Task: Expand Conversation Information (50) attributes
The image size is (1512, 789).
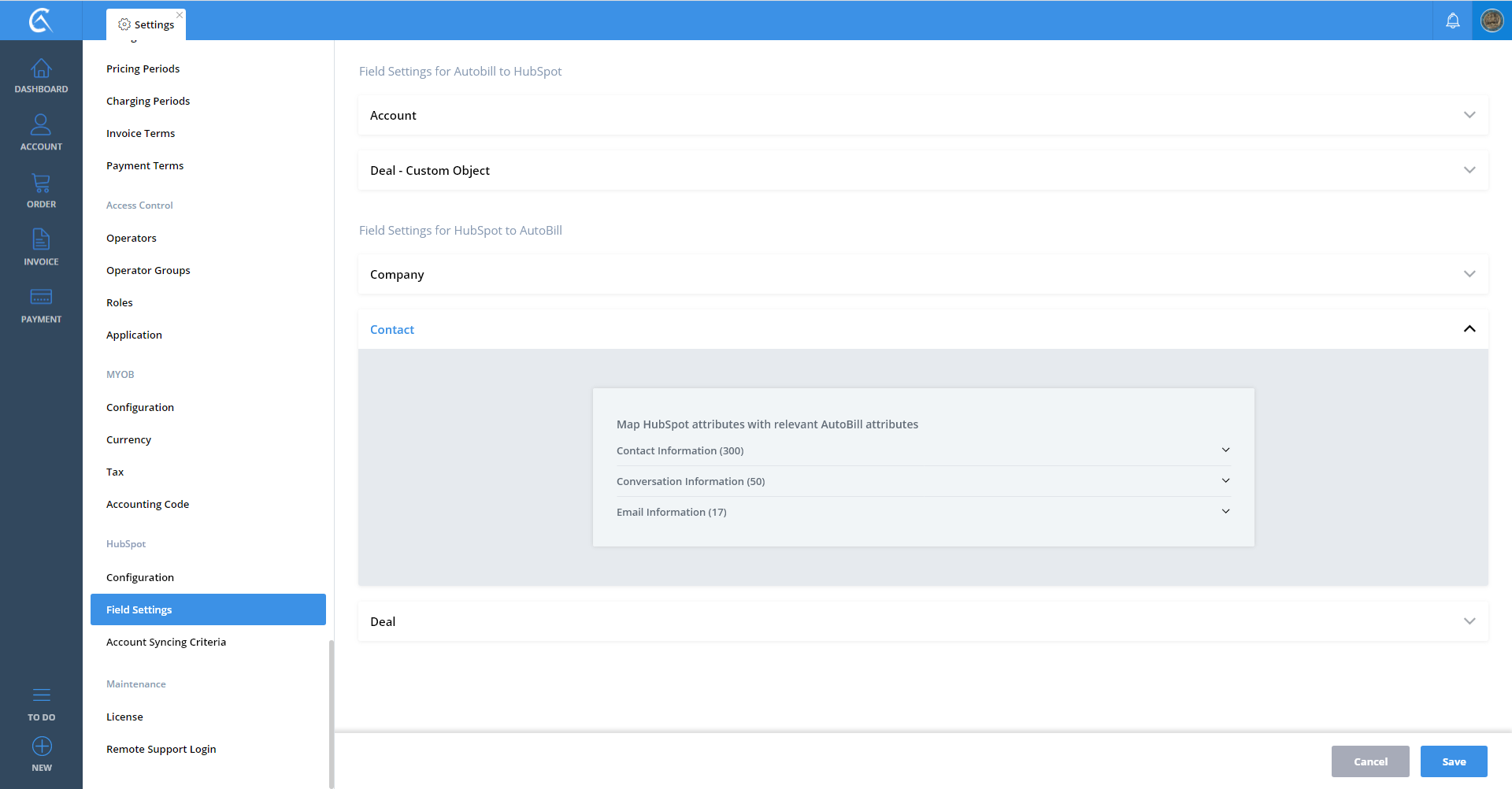Action: click(x=1225, y=481)
